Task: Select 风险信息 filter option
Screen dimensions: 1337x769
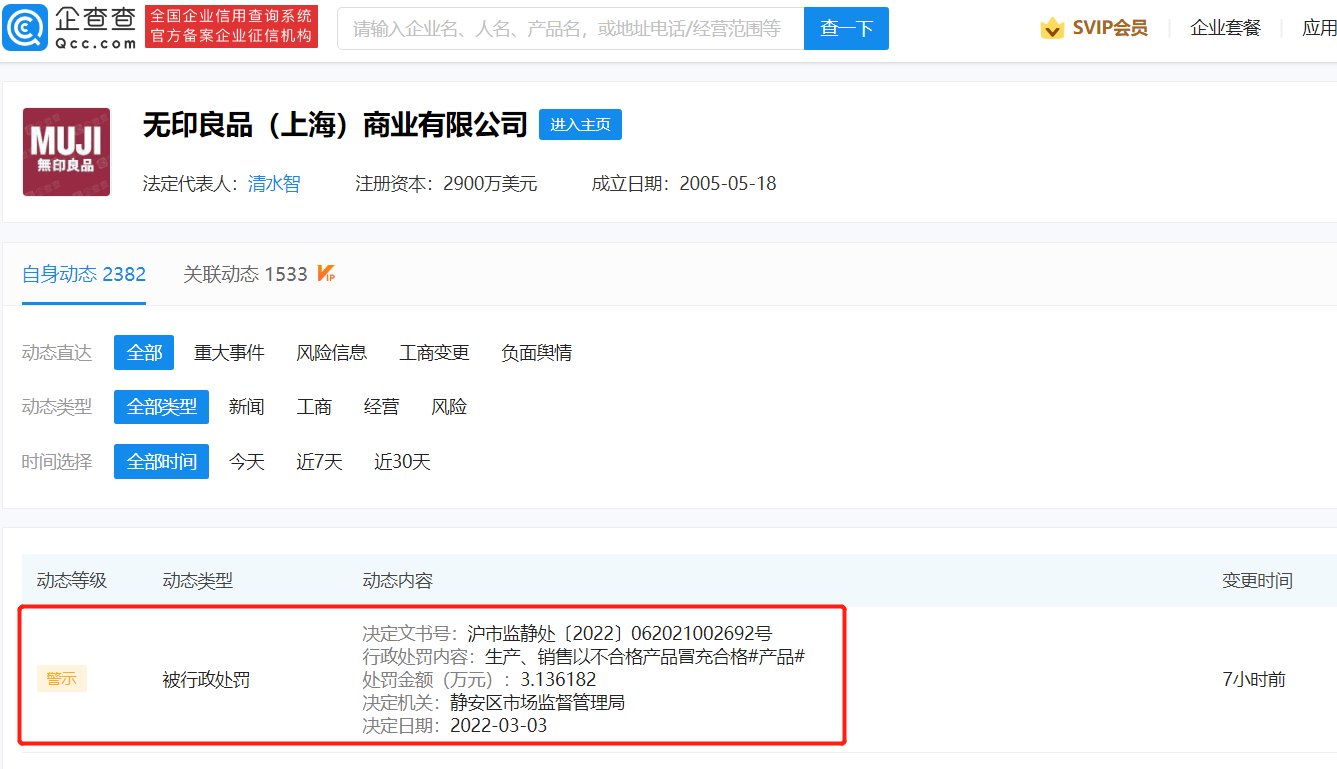Action: pyautogui.click(x=331, y=353)
